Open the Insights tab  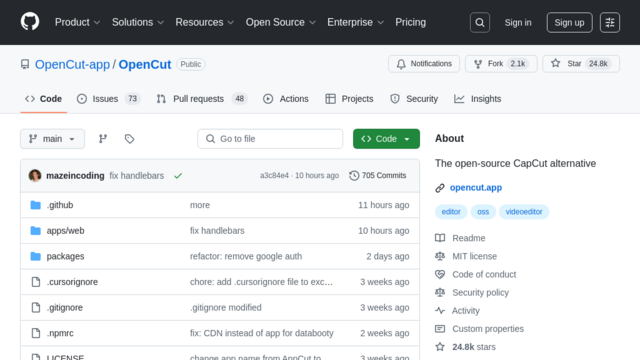(x=478, y=99)
